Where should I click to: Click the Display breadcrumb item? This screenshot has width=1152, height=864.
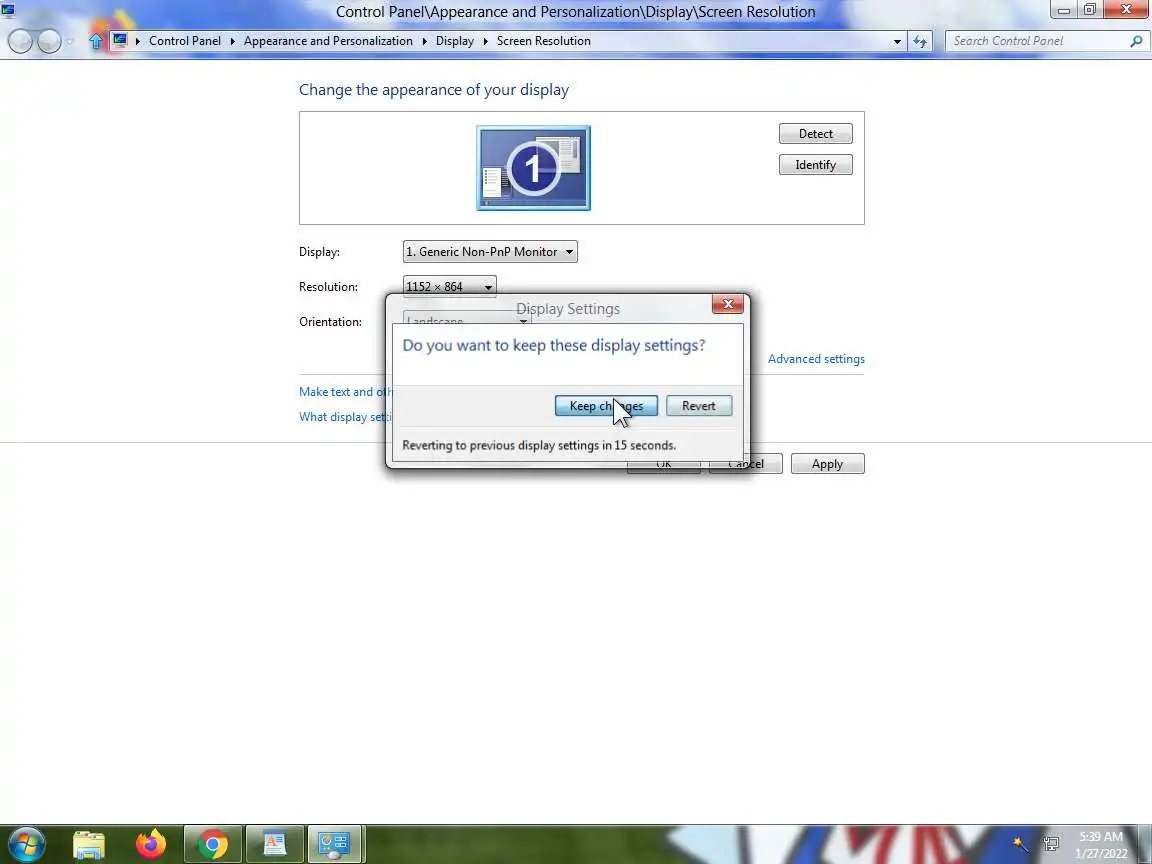coord(455,41)
